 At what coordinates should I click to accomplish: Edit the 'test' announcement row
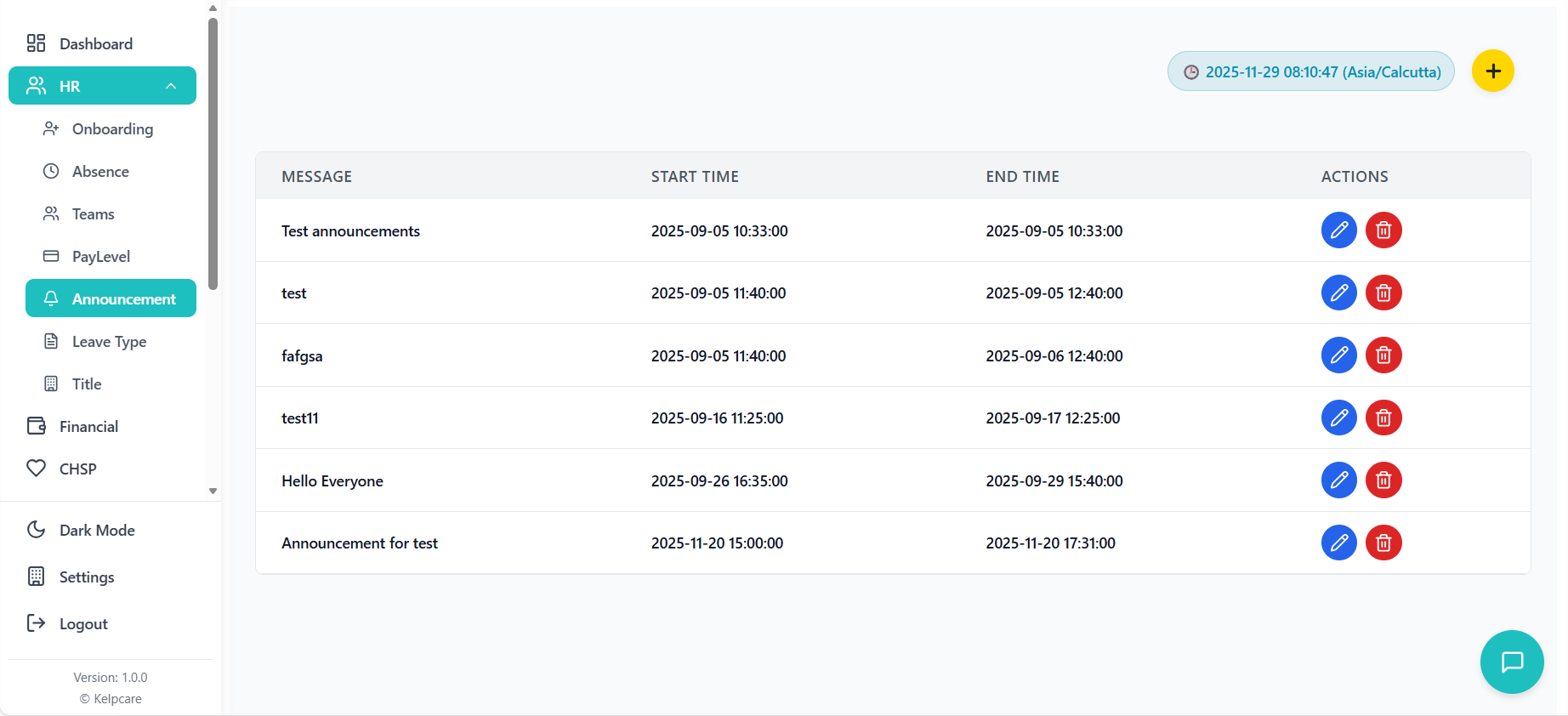tap(1338, 293)
